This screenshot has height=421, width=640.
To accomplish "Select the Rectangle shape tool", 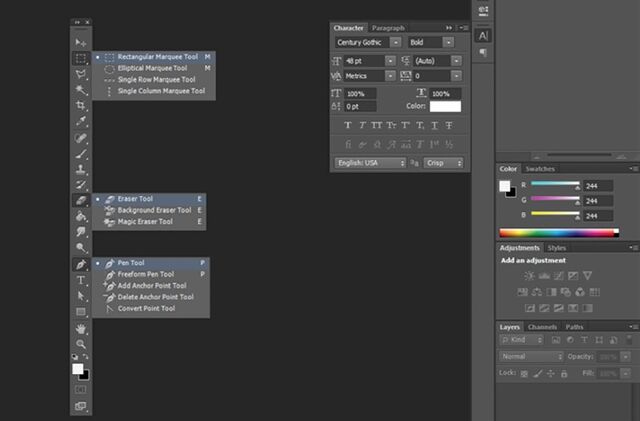I will 81,312.
